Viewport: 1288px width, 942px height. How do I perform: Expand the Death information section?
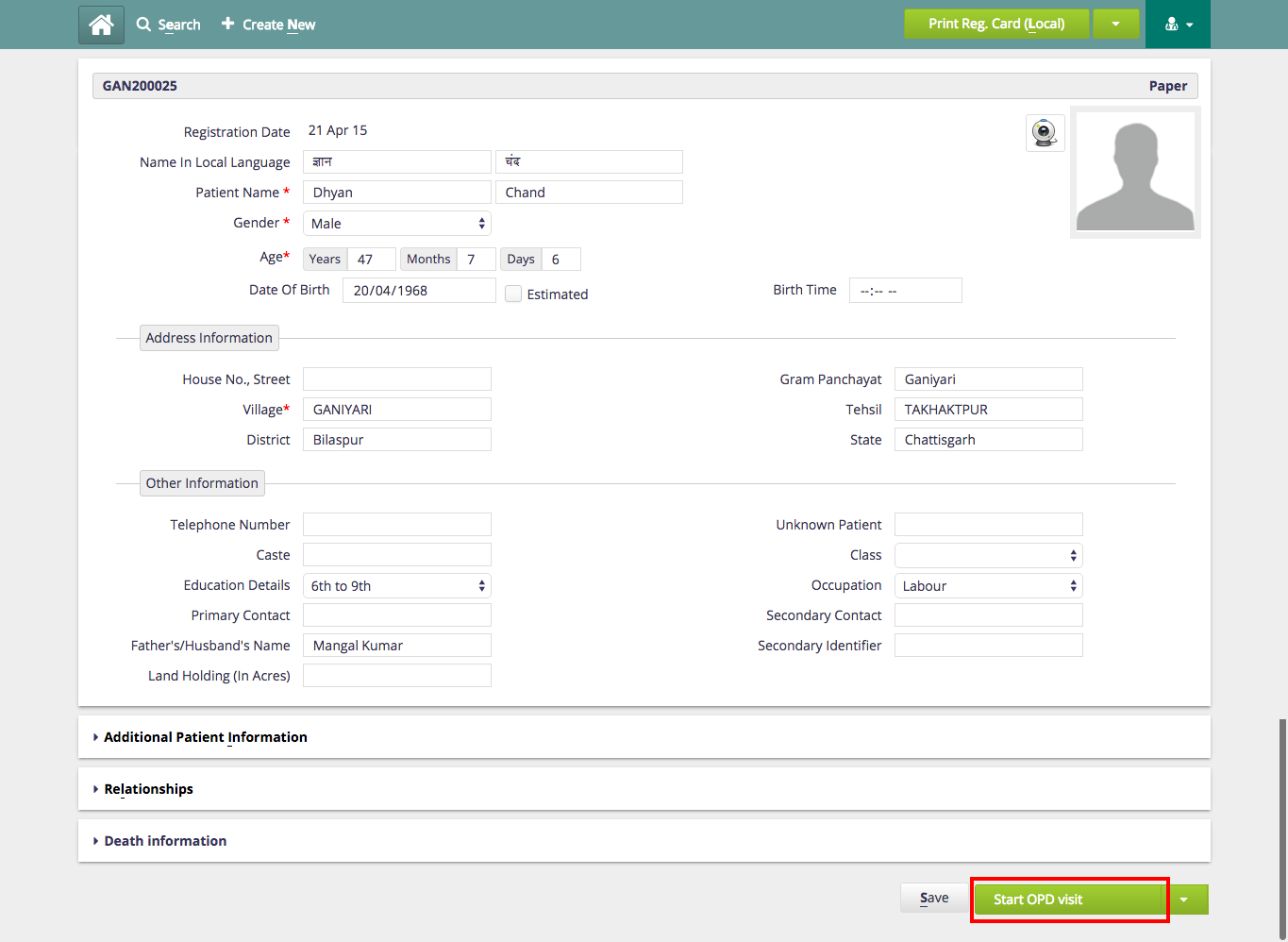[x=165, y=840]
